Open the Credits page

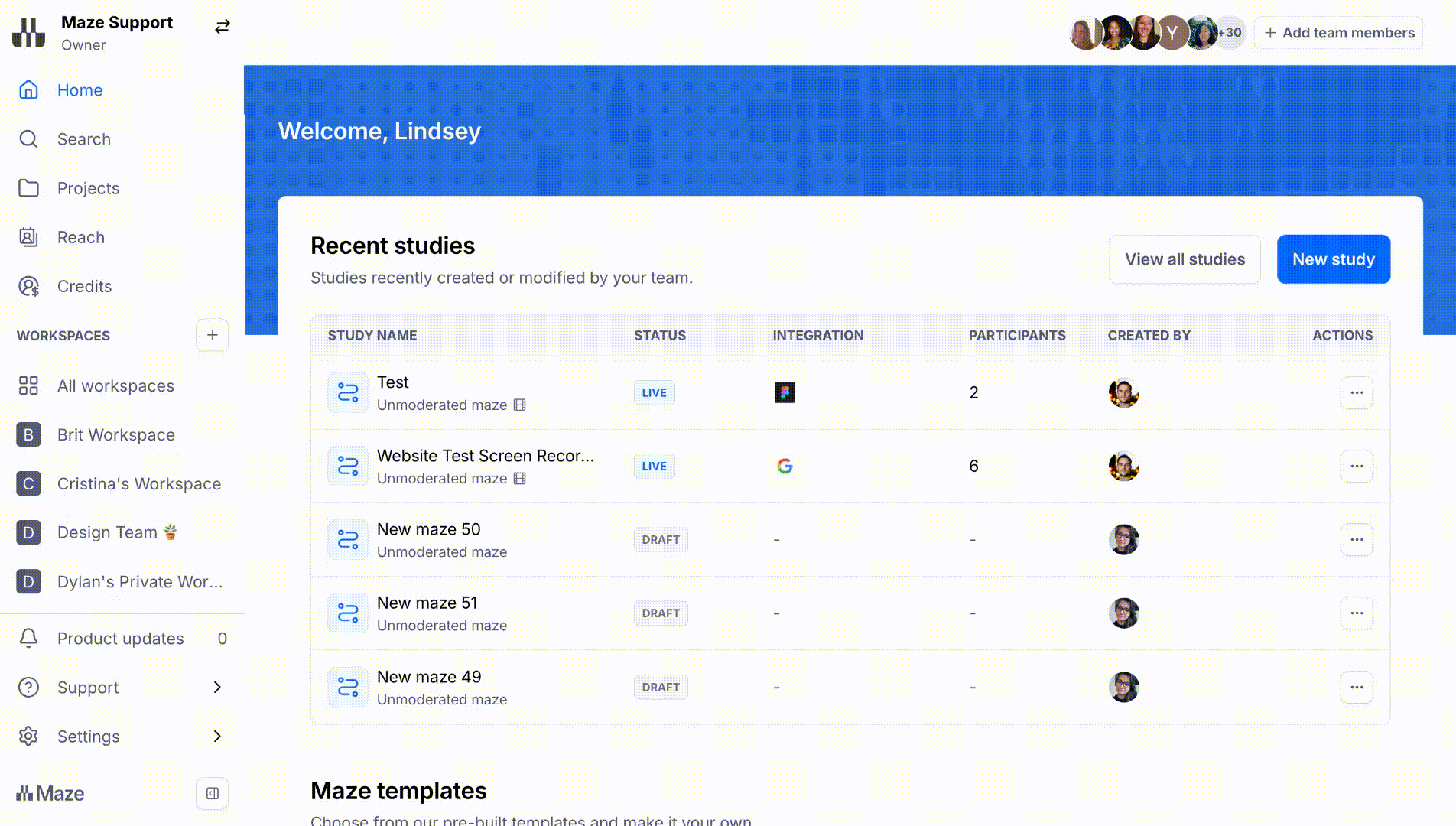click(x=84, y=286)
